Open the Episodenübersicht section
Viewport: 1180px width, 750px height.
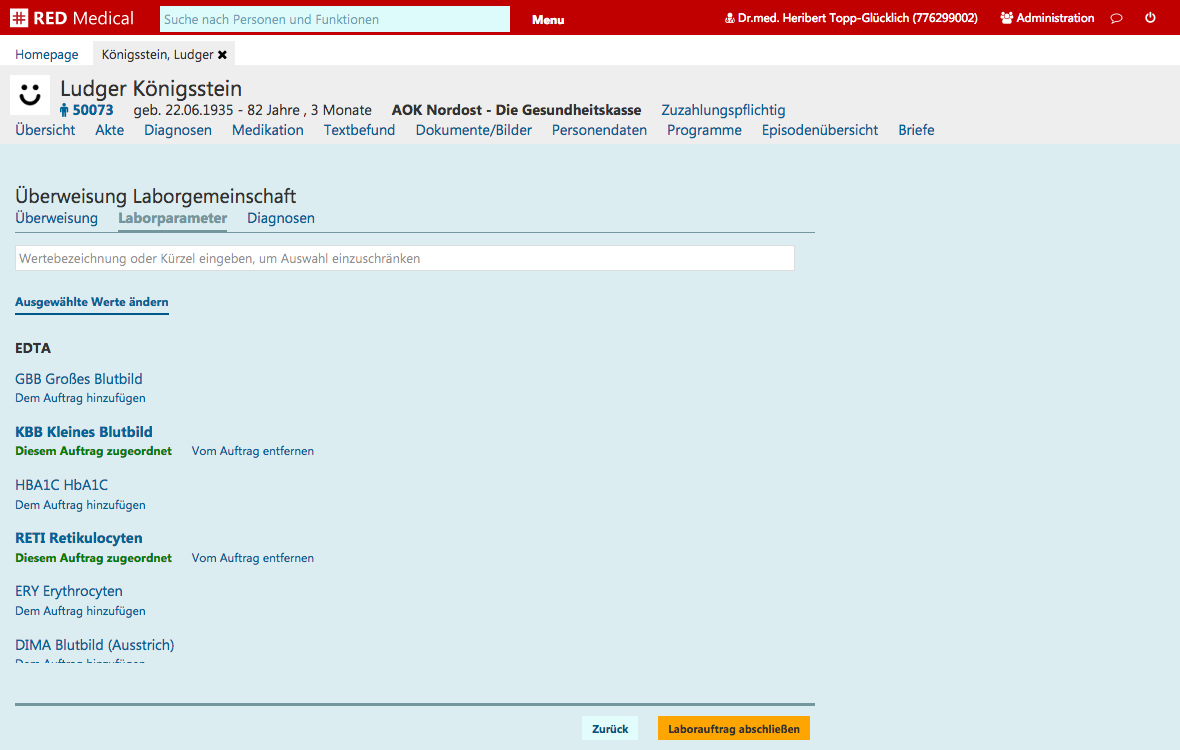click(x=820, y=130)
